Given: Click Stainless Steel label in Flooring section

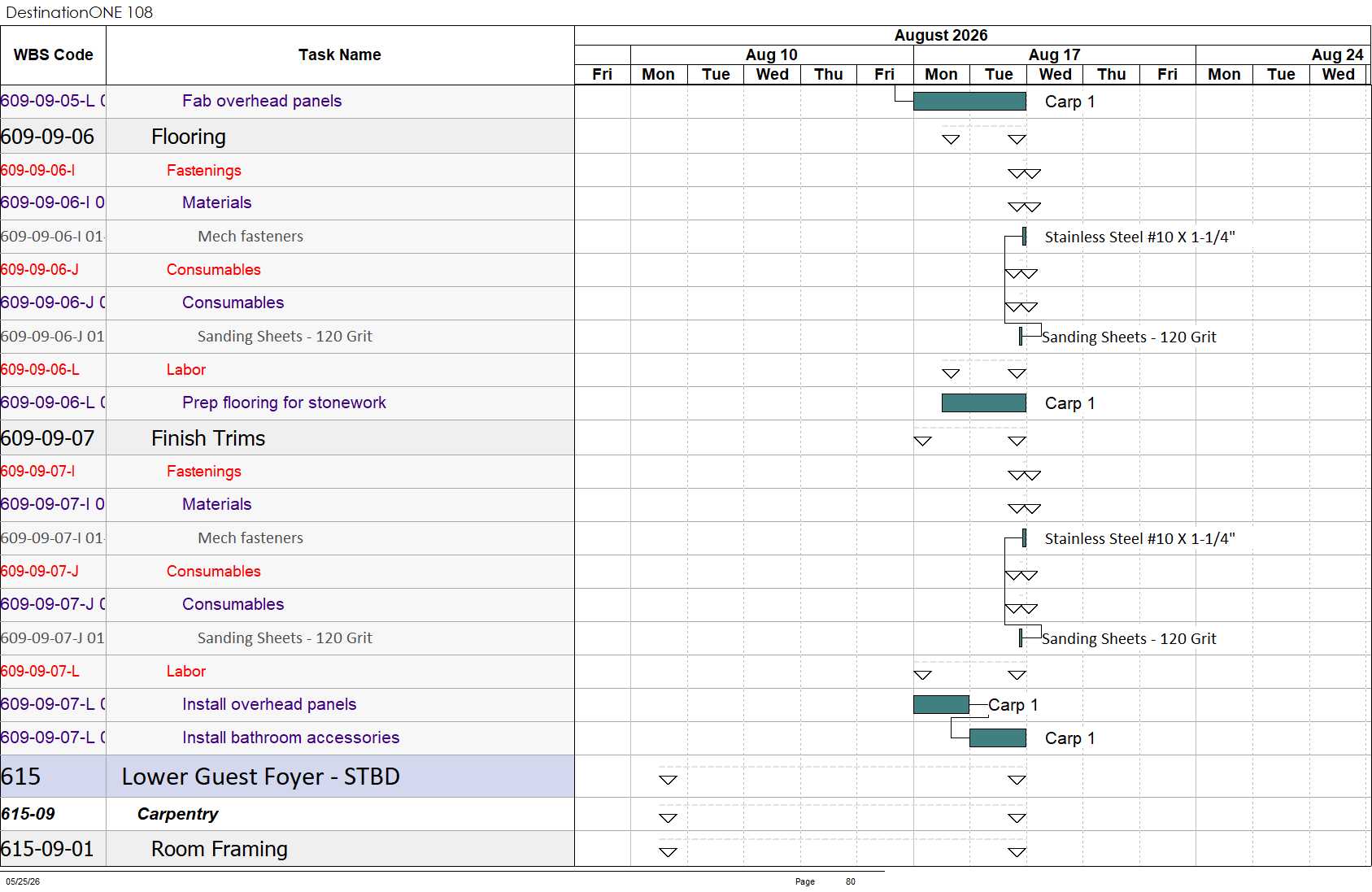Looking at the screenshot, I should click(1139, 237).
